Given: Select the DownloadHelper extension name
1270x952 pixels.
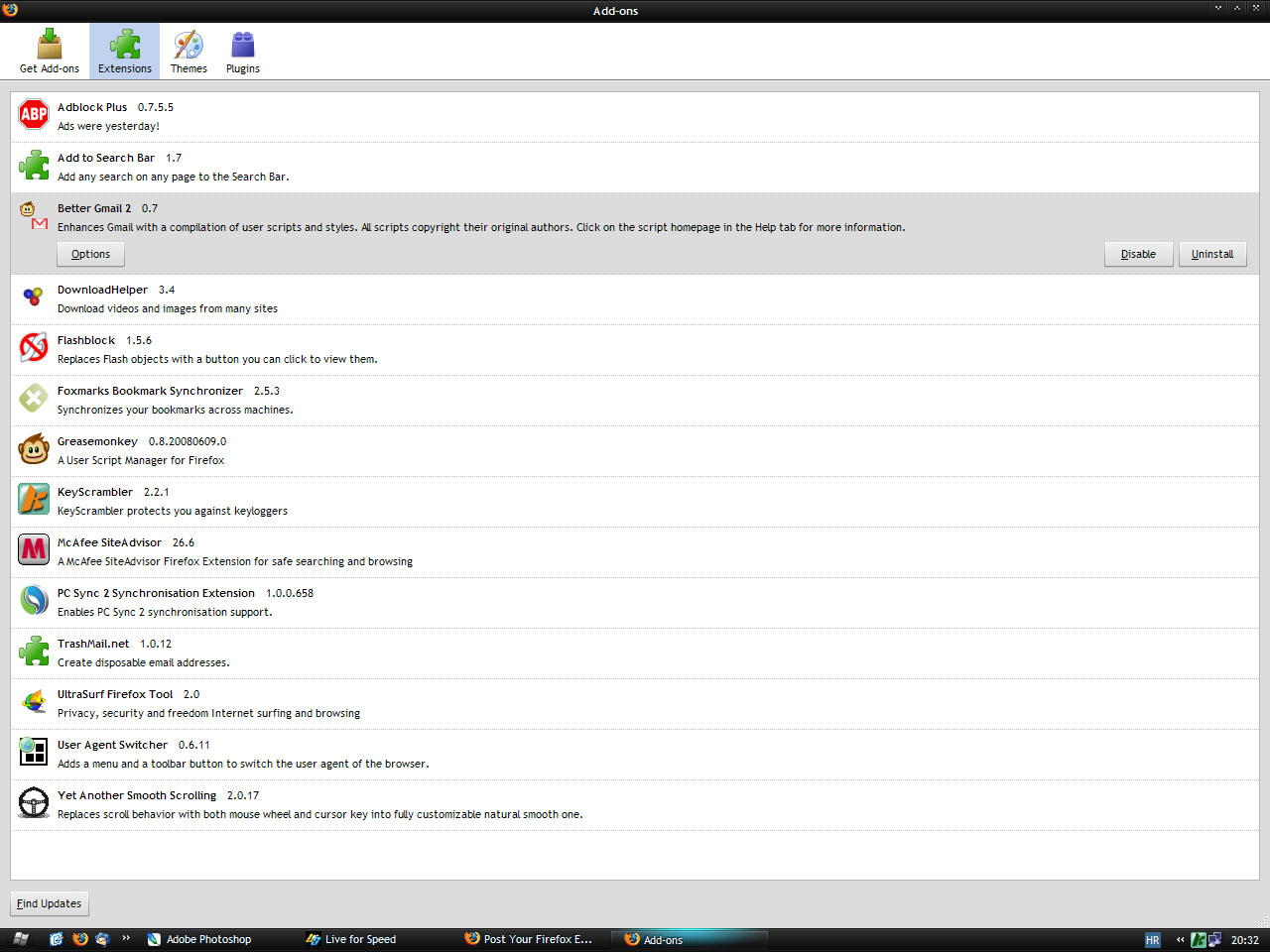Looking at the screenshot, I should (x=102, y=290).
